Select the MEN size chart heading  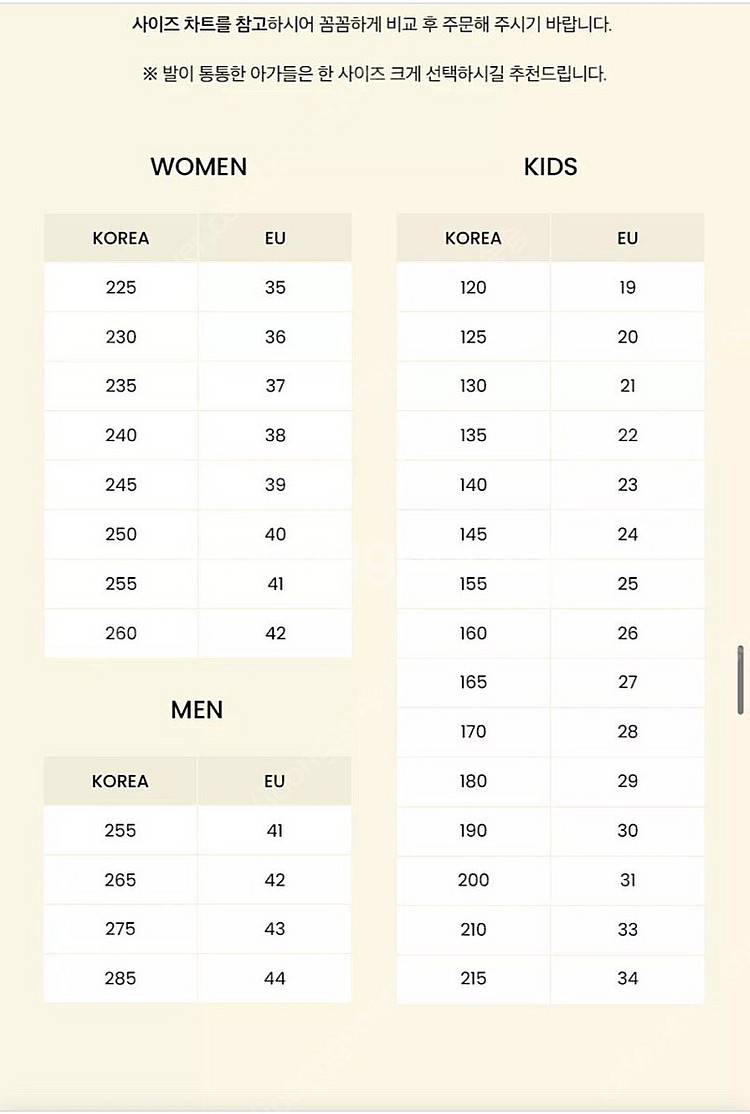[197, 710]
